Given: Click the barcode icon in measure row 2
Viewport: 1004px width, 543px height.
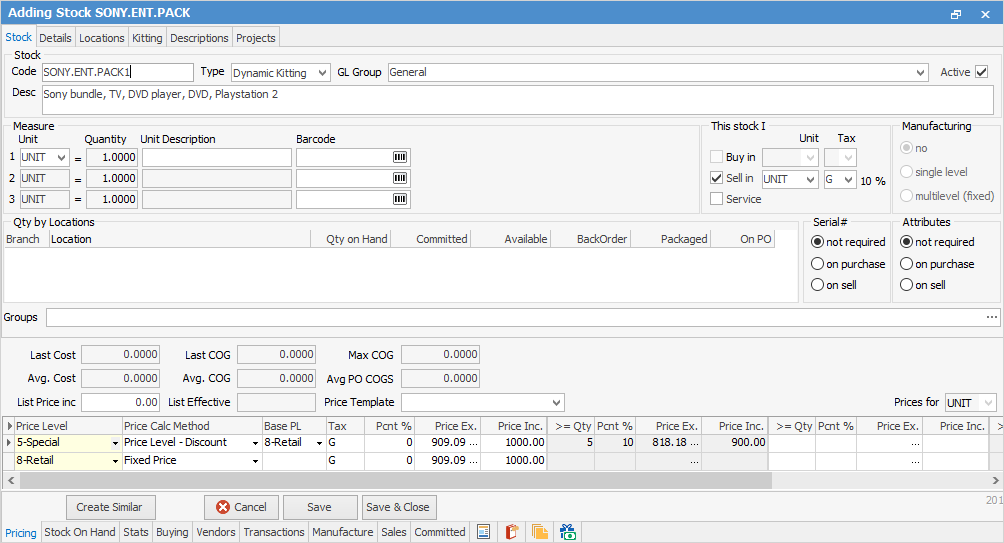Looking at the screenshot, I should pyautogui.click(x=400, y=178).
